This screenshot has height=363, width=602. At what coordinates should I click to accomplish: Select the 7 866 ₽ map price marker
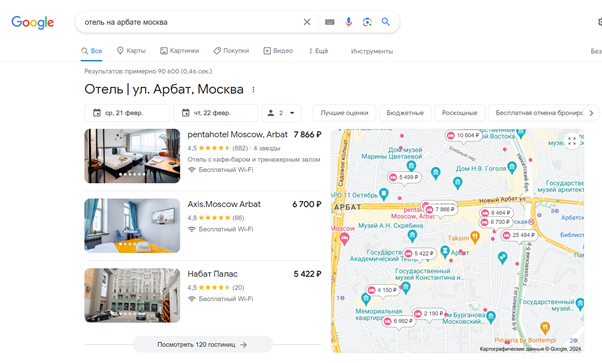pyautogui.click(x=440, y=209)
